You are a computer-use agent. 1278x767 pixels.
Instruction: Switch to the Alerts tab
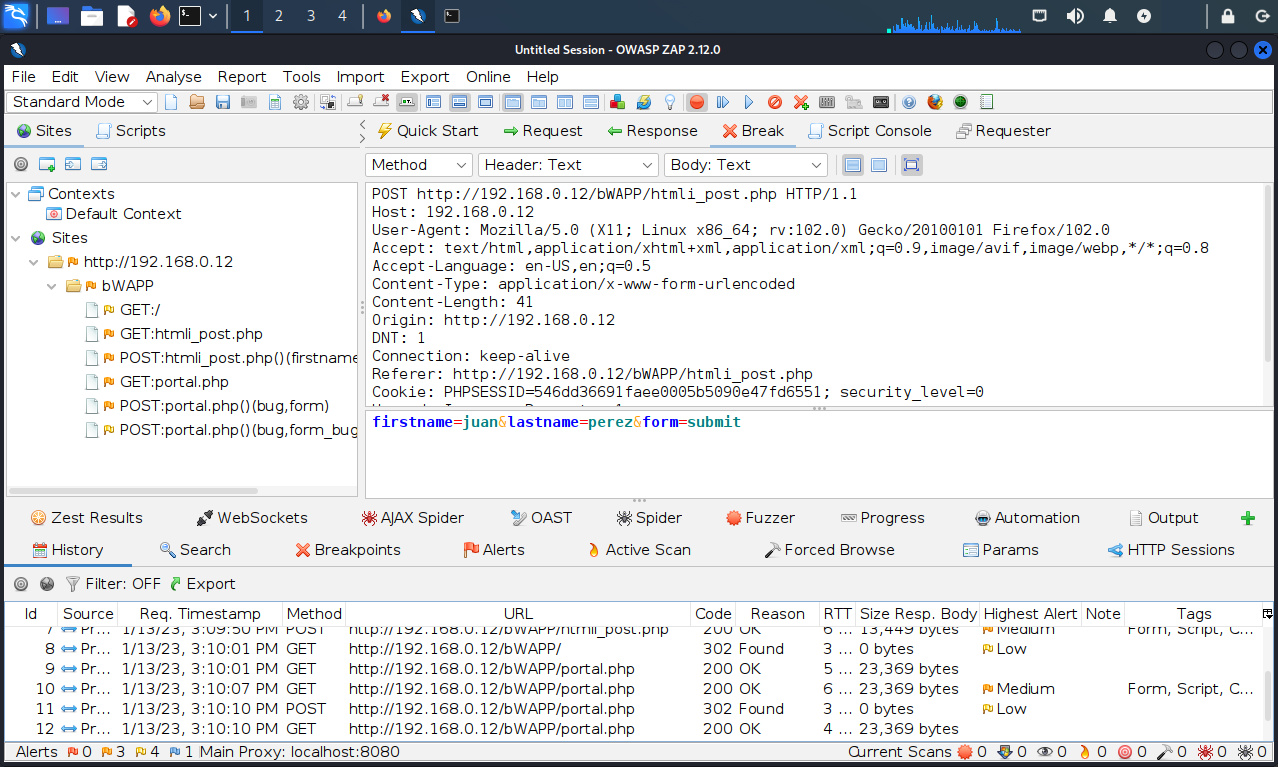493,550
